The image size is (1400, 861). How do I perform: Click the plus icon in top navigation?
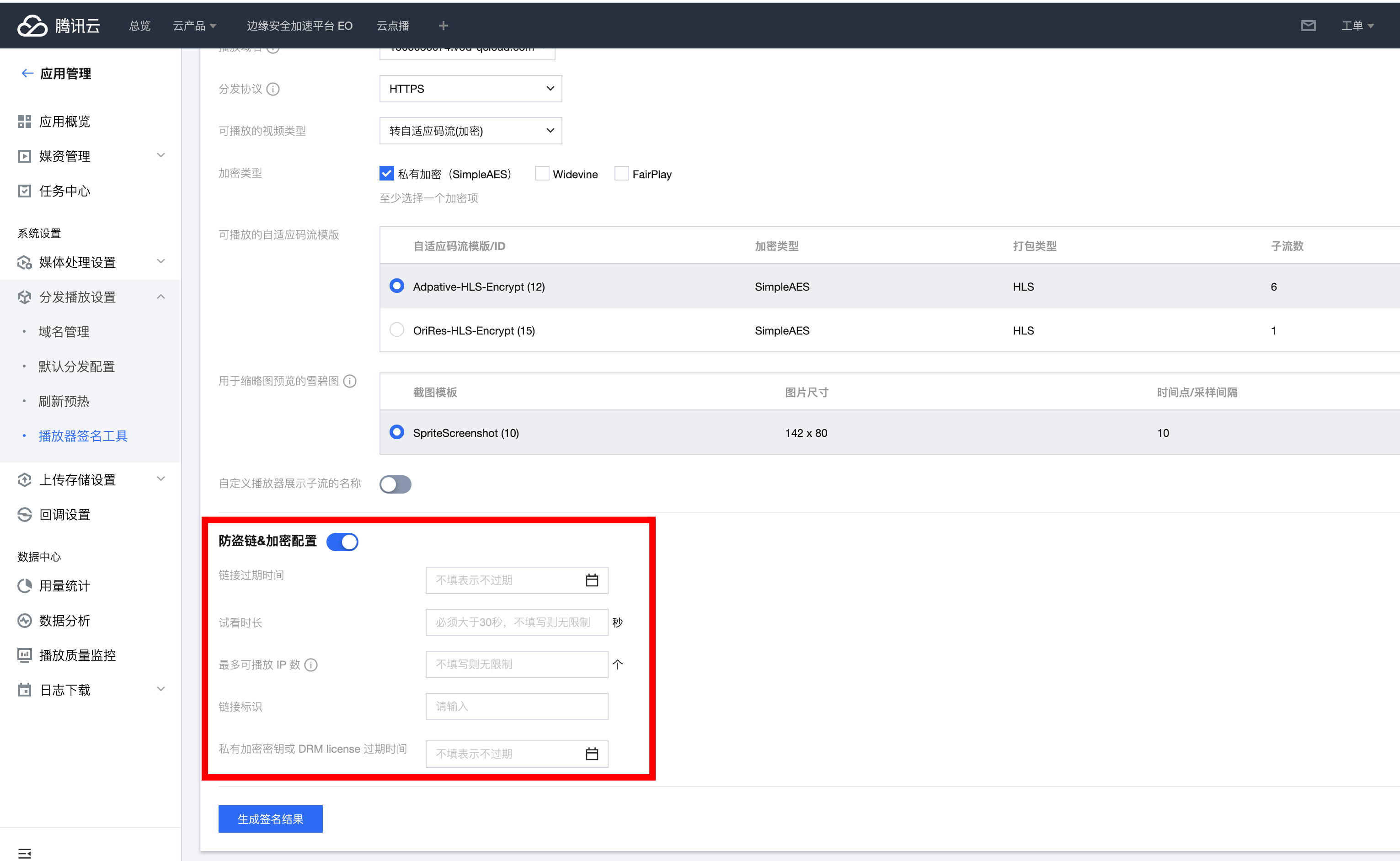click(443, 26)
